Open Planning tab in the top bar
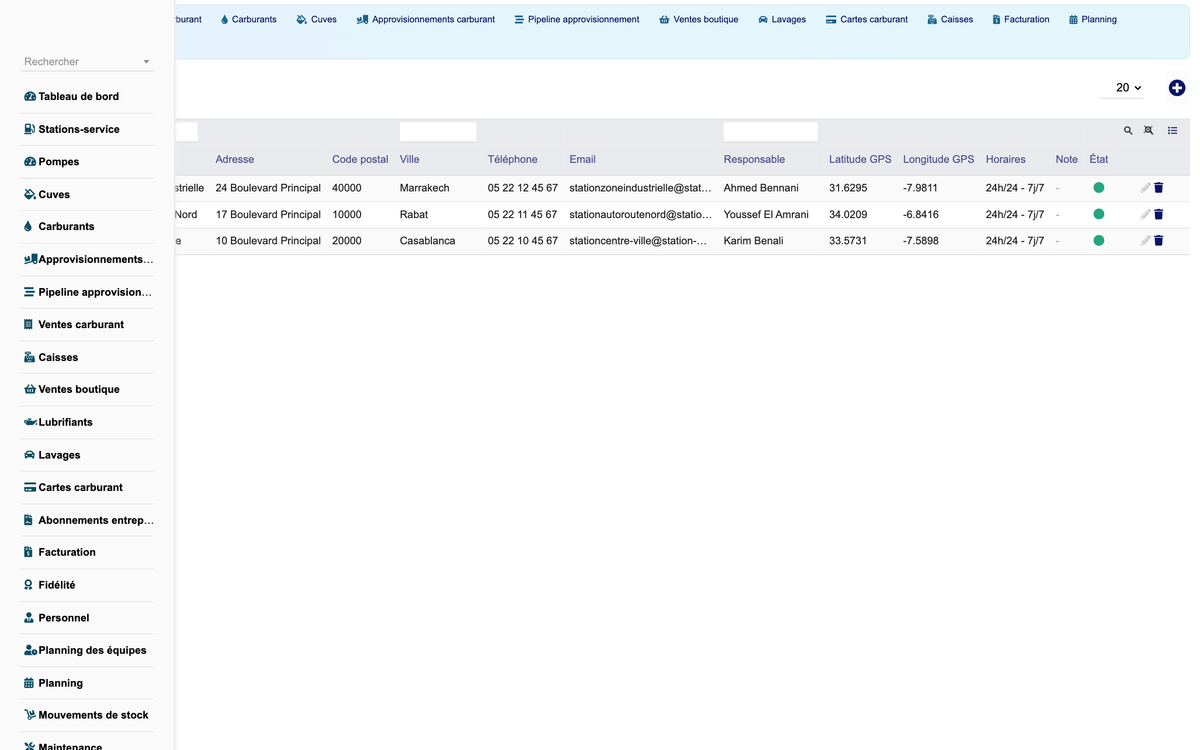Screen dimensions: 1200x750 pyautogui.click(x=1093, y=19)
